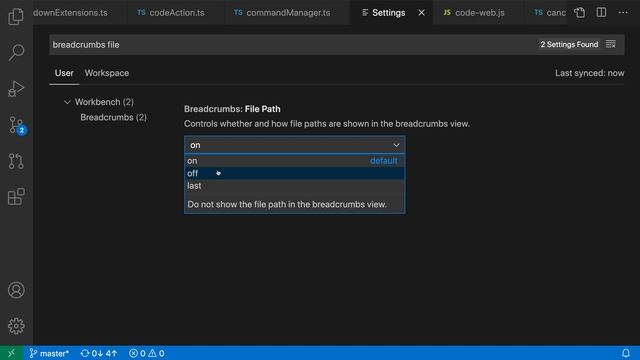Open the Manage gear menu

click(16, 326)
